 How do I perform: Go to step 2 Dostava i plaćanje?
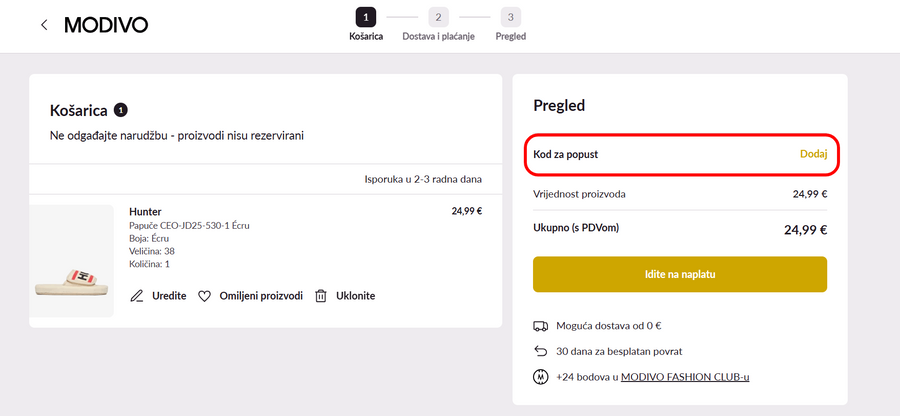tap(438, 17)
